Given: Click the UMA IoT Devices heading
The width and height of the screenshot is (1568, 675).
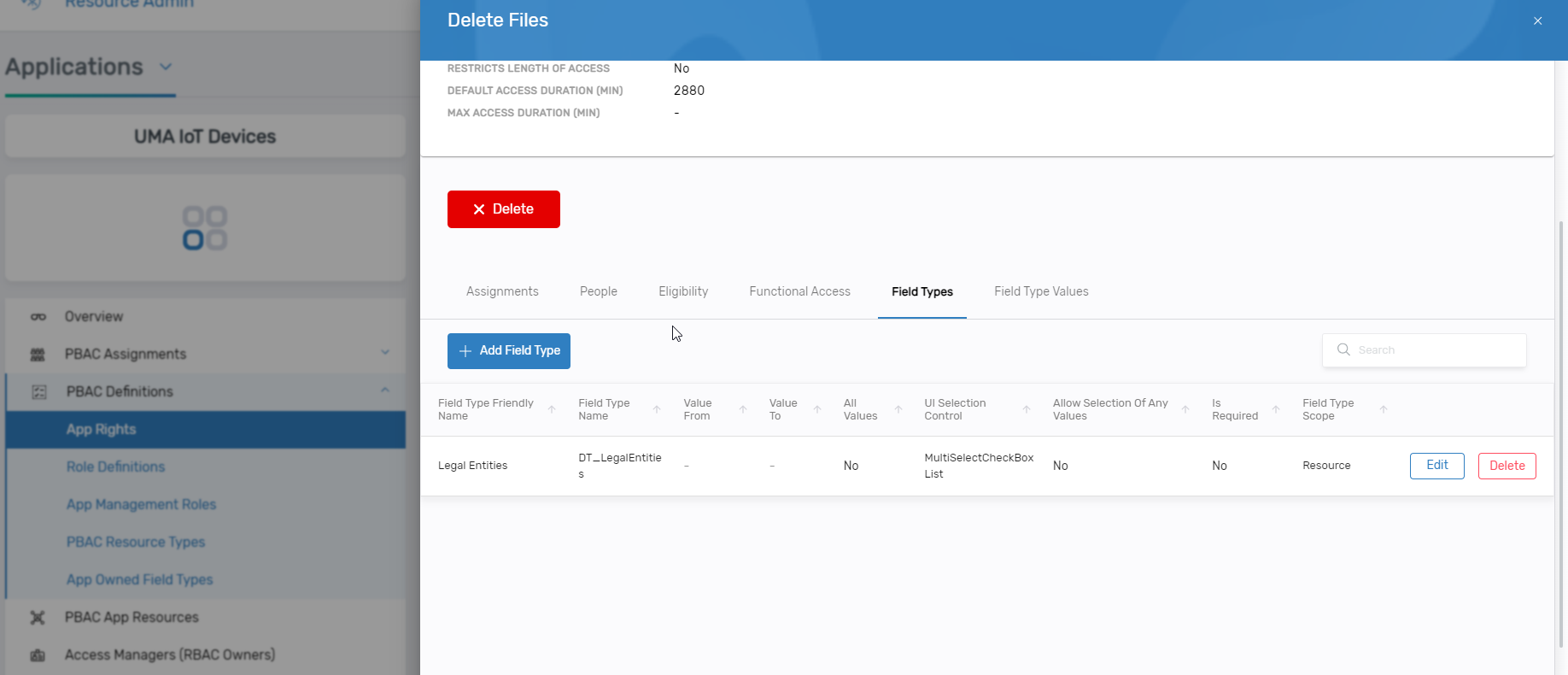Looking at the screenshot, I should [x=205, y=137].
